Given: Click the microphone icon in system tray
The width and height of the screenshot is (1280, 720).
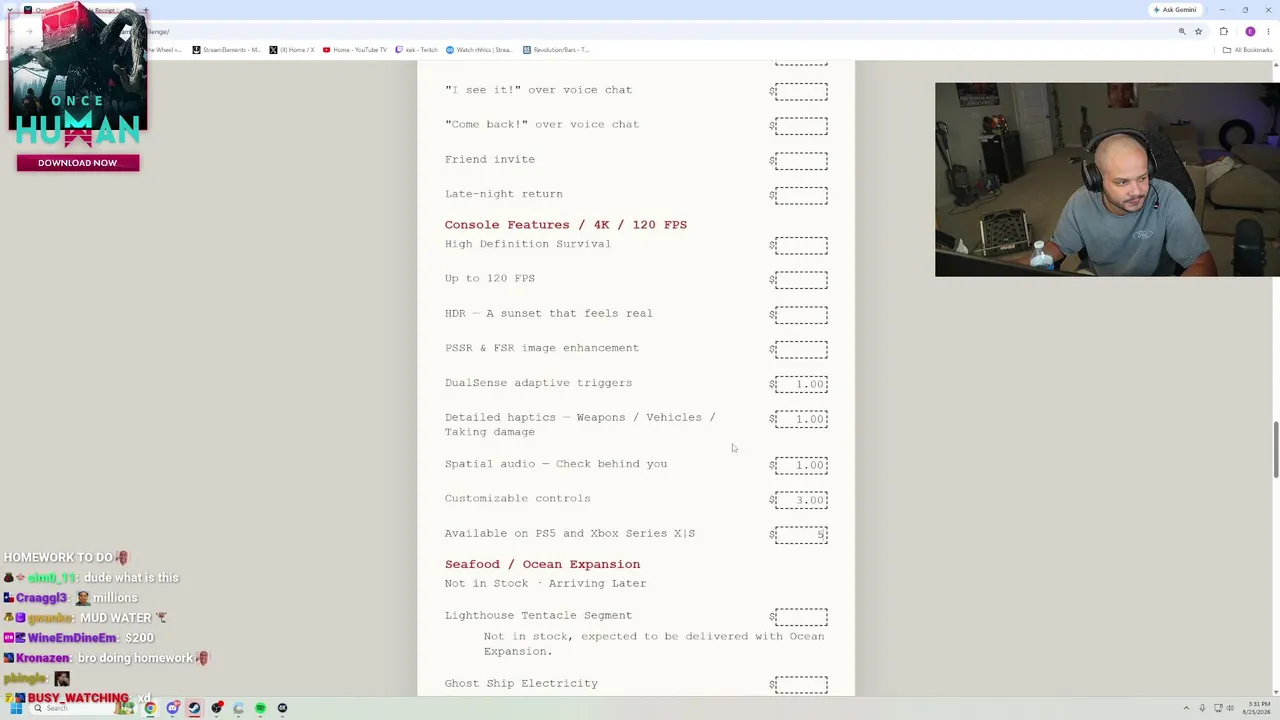Looking at the screenshot, I should pos(1202,708).
